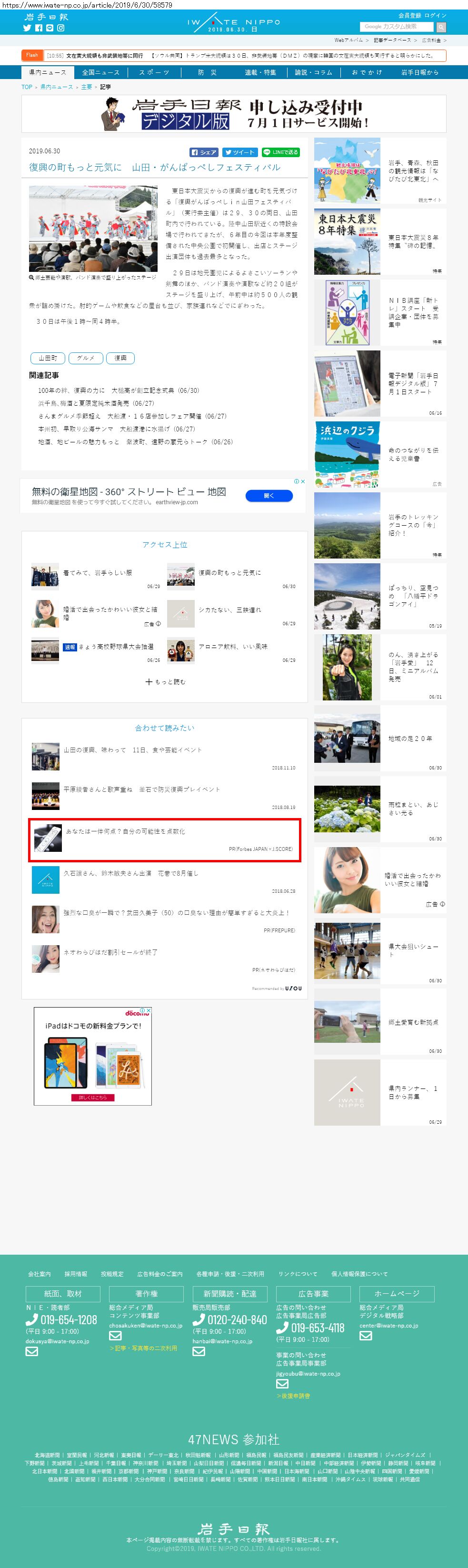This screenshot has height=1568, width=468.
Task: Open the 論説・コラム menu item
Action: pyautogui.click(x=313, y=72)
